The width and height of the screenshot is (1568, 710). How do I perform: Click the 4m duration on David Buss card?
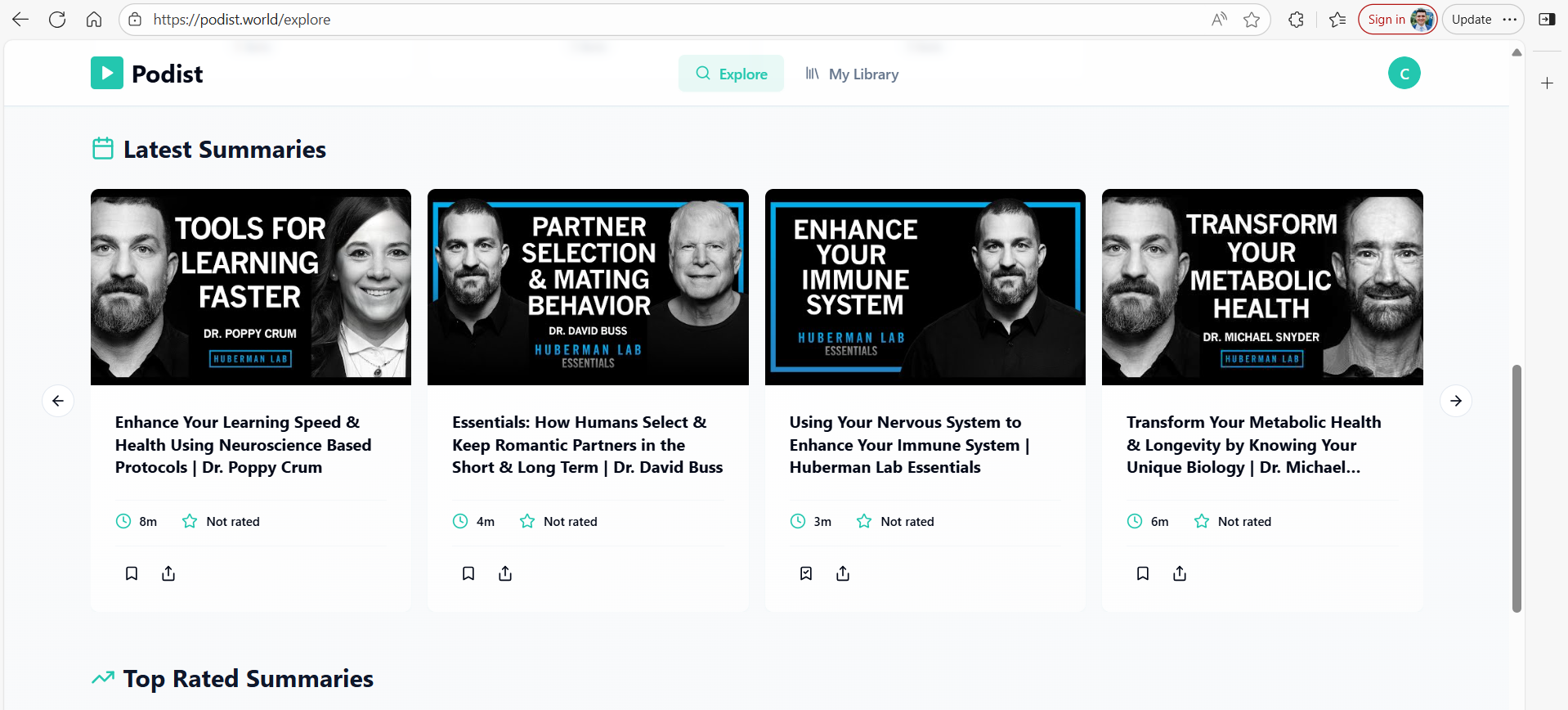486,522
